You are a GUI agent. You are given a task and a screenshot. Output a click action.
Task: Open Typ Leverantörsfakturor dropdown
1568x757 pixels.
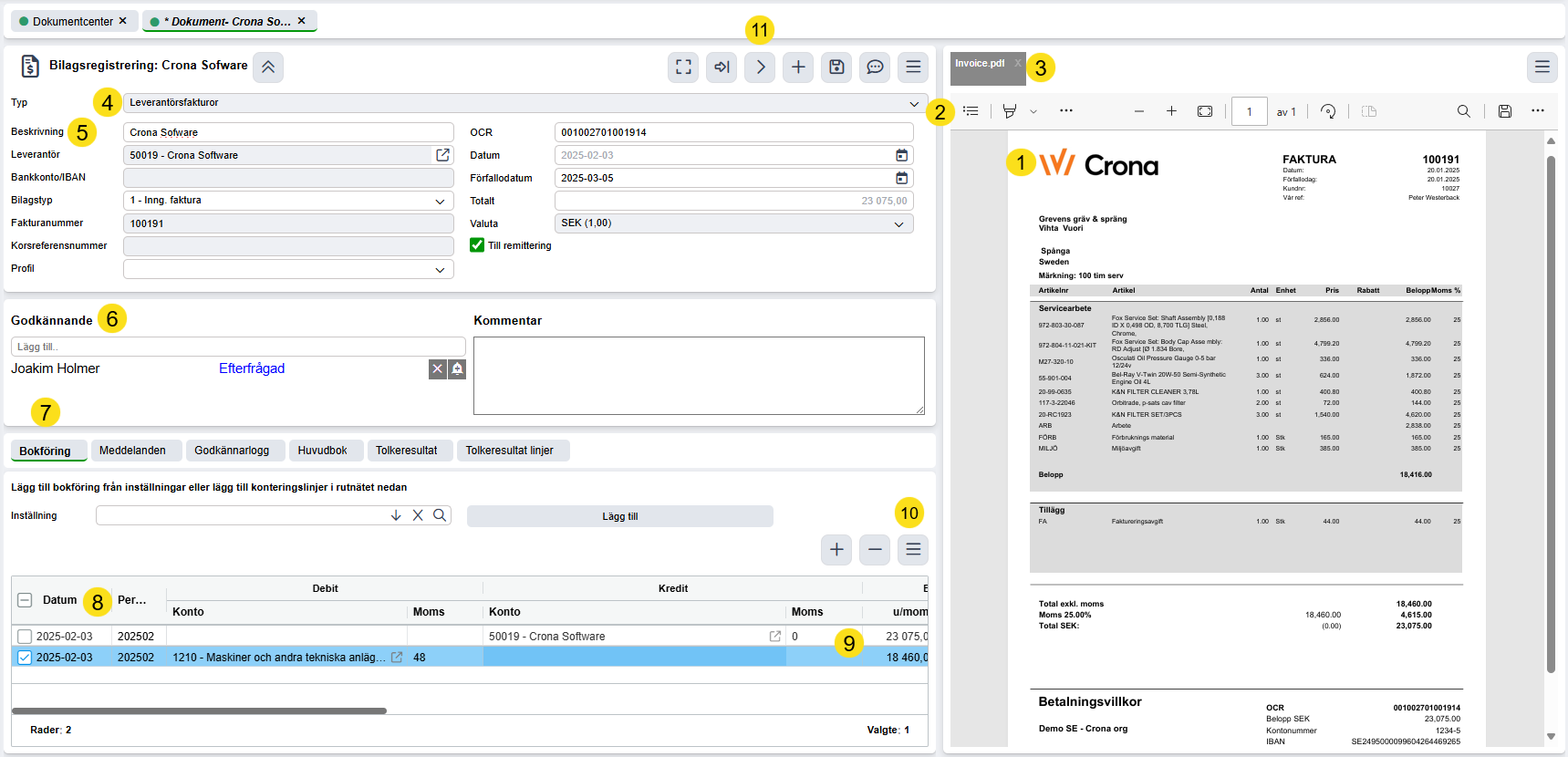[525, 103]
